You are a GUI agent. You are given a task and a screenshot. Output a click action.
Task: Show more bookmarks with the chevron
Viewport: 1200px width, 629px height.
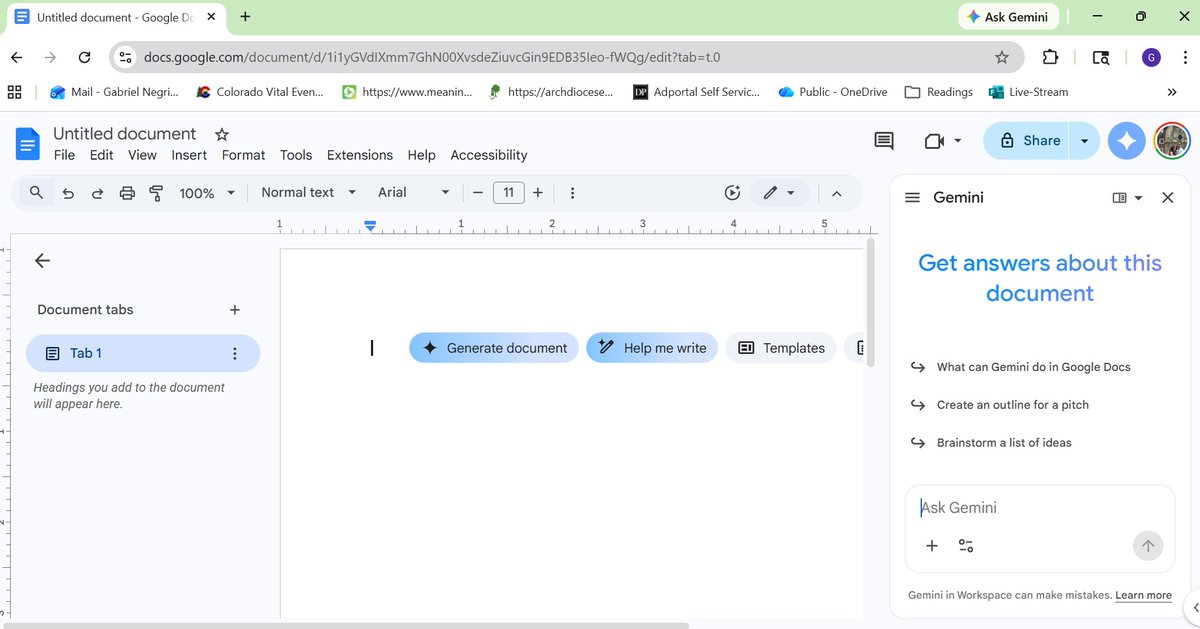pyautogui.click(x=1172, y=92)
